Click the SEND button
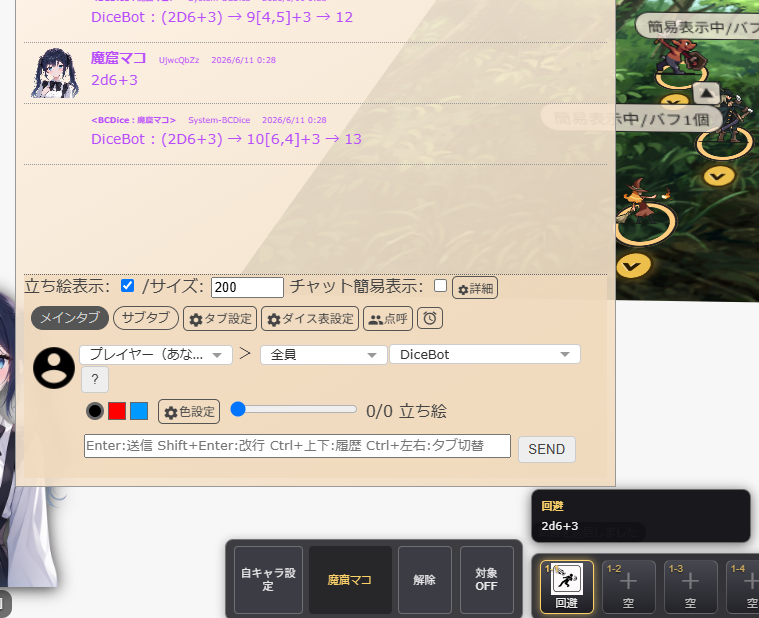The height and width of the screenshot is (618, 759). [546, 449]
